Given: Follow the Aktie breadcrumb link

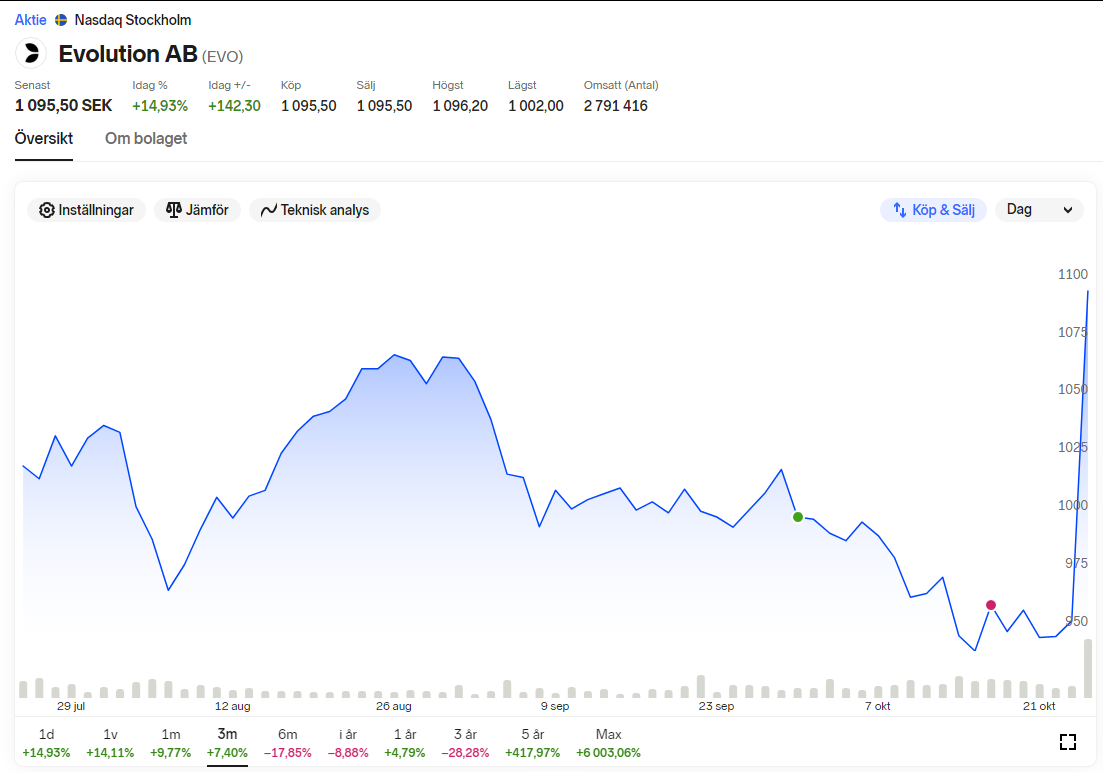Looking at the screenshot, I should click(30, 20).
